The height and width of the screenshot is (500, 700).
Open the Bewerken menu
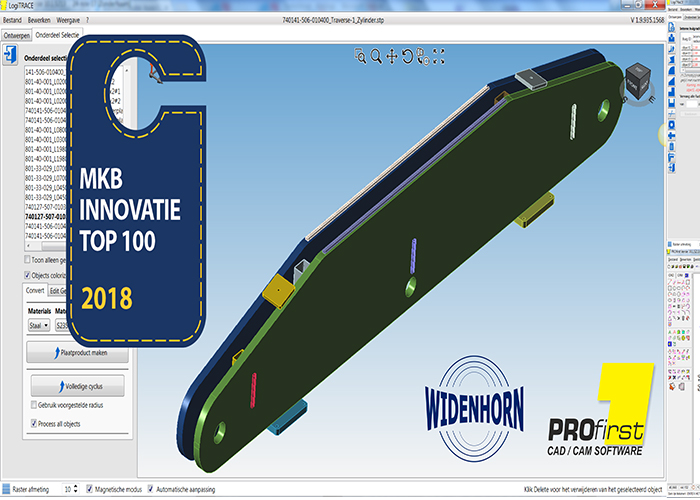(x=39, y=20)
